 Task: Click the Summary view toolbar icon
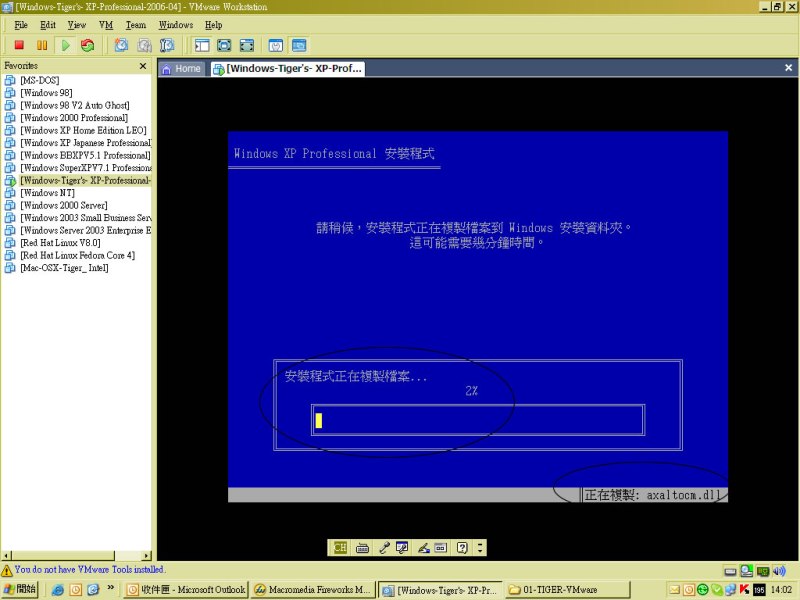pos(276,45)
